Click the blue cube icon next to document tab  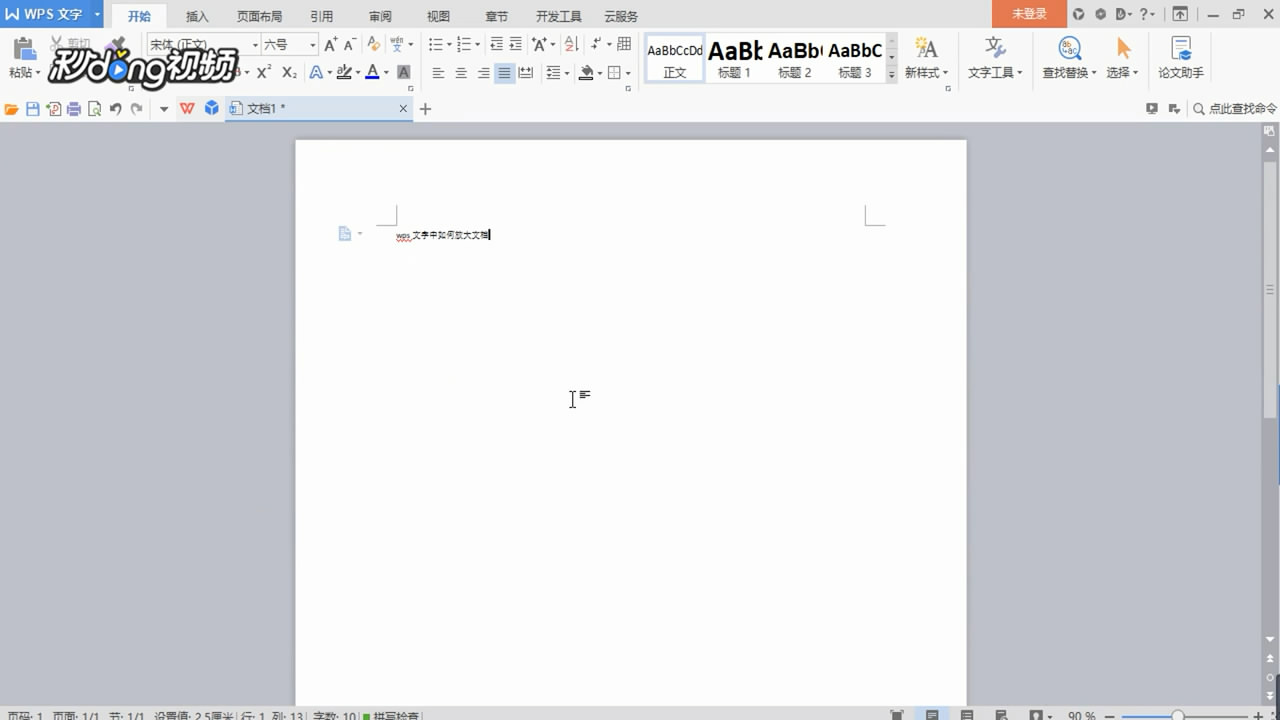[212, 109]
